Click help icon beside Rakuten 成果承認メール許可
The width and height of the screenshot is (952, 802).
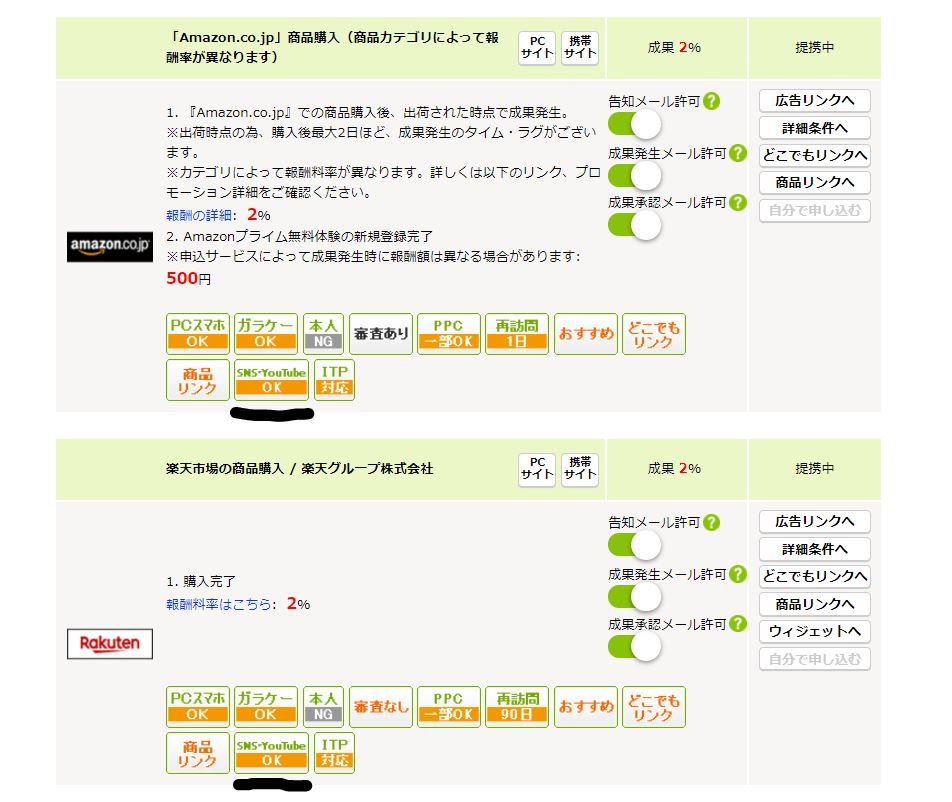pyautogui.click(x=738, y=624)
